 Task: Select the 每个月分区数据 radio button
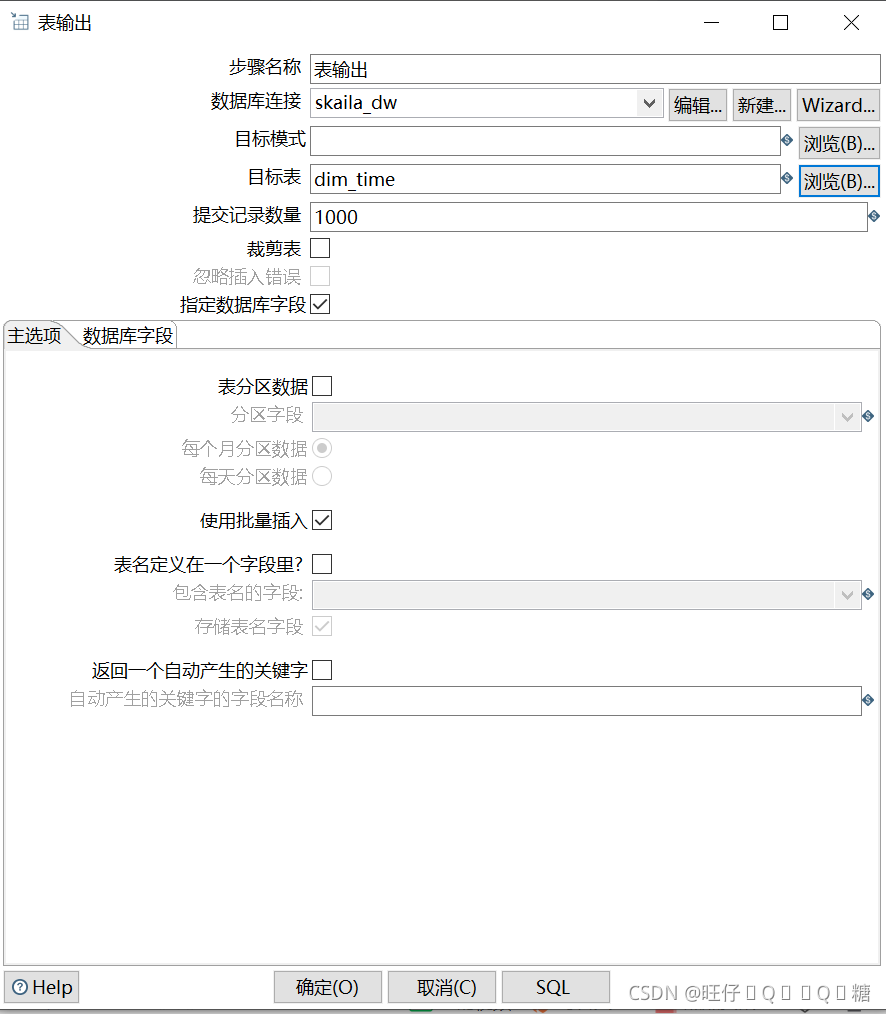(x=322, y=448)
